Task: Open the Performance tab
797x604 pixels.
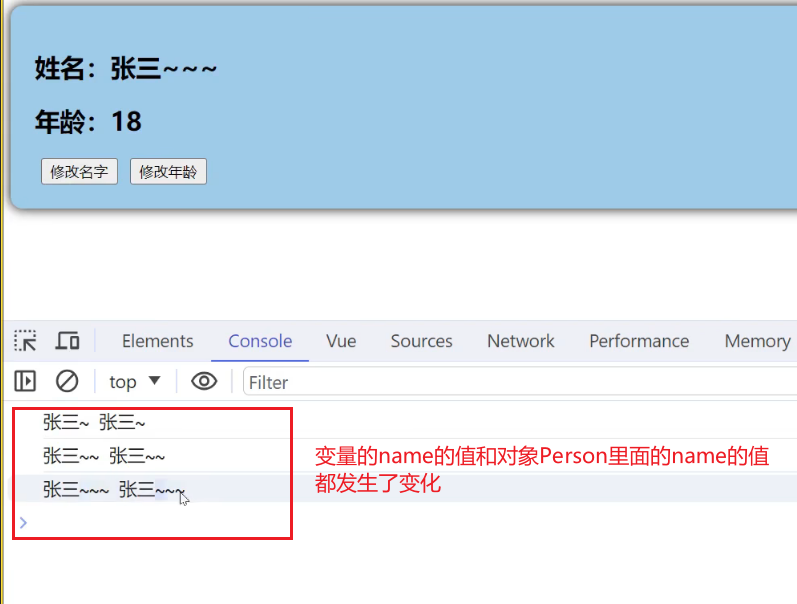Action: tap(639, 341)
